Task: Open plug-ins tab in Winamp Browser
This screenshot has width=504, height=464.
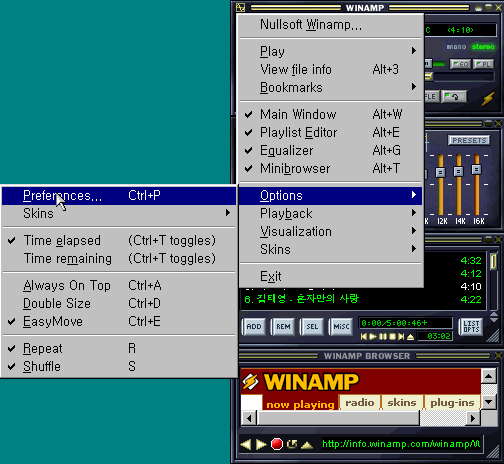Action: [452, 403]
